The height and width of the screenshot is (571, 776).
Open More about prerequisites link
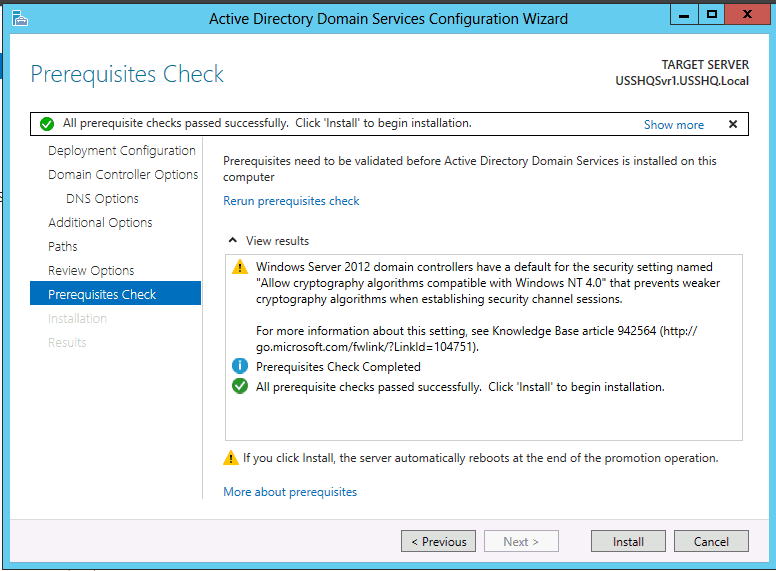(x=290, y=492)
